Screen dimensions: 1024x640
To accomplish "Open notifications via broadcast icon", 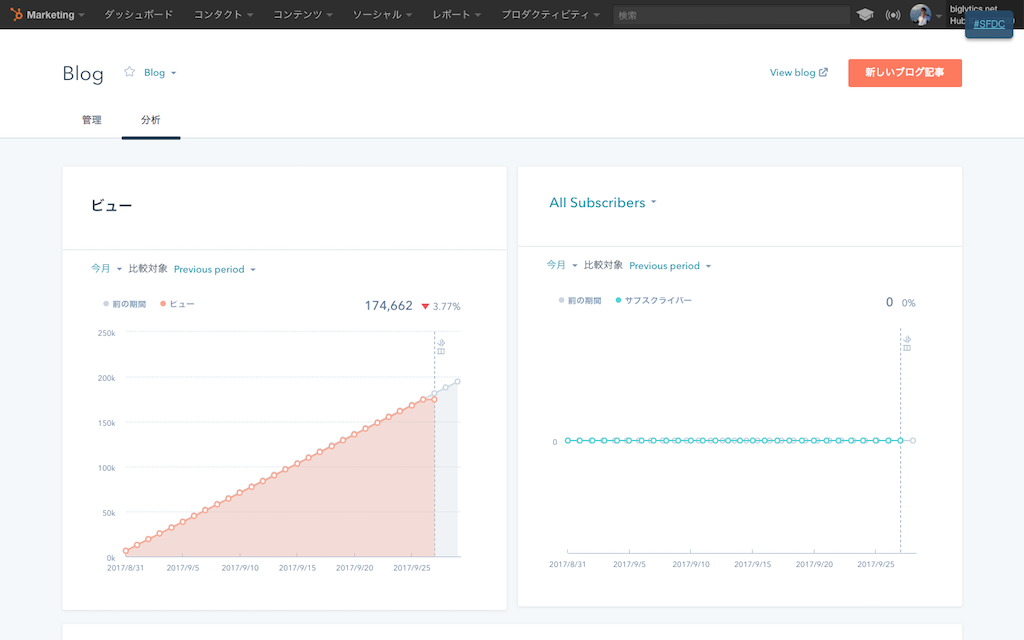I will [894, 14].
